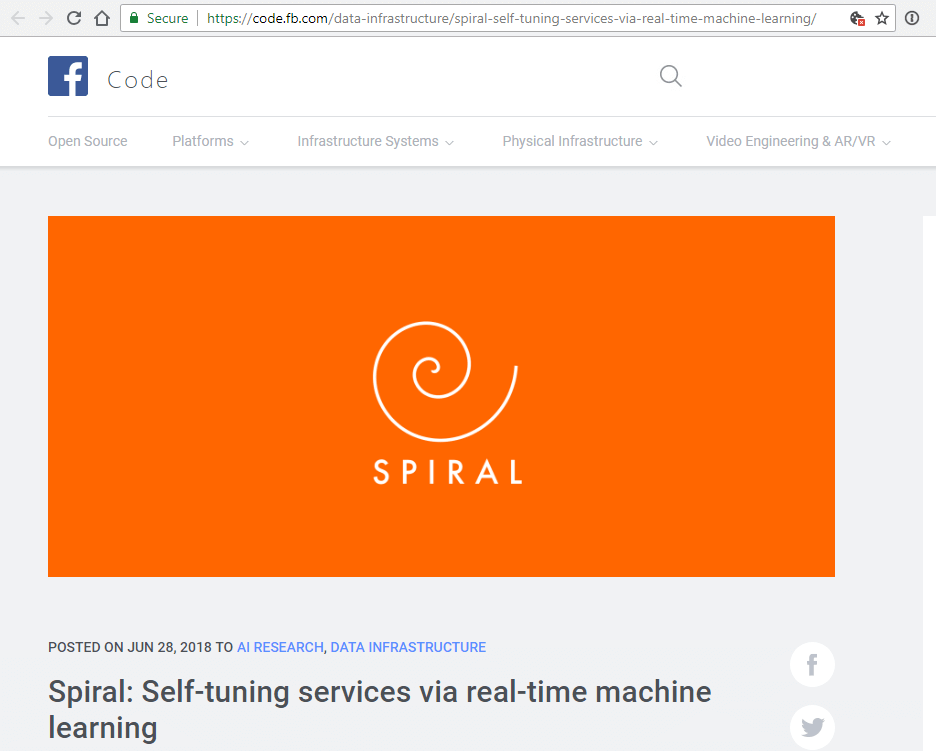Screen dimensions: 936x751
Task: Open the Infrastructure Systems dropdown
Action: [369, 141]
